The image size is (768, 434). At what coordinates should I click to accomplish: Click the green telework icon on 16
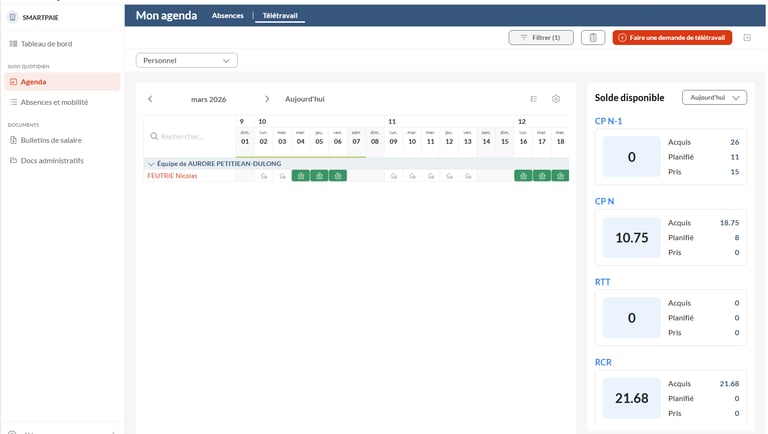point(524,176)
